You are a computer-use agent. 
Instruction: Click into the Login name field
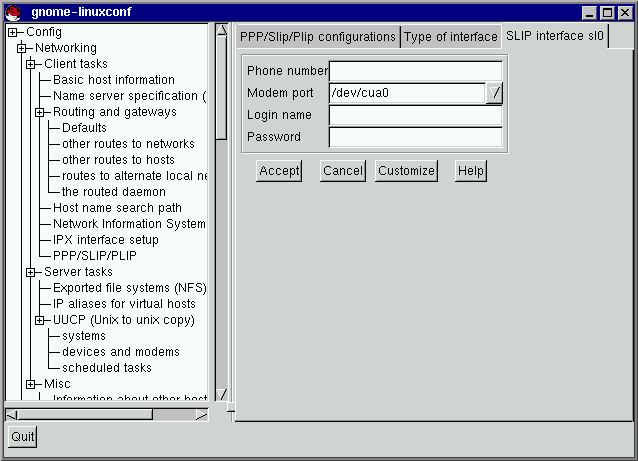coord(415,115)
